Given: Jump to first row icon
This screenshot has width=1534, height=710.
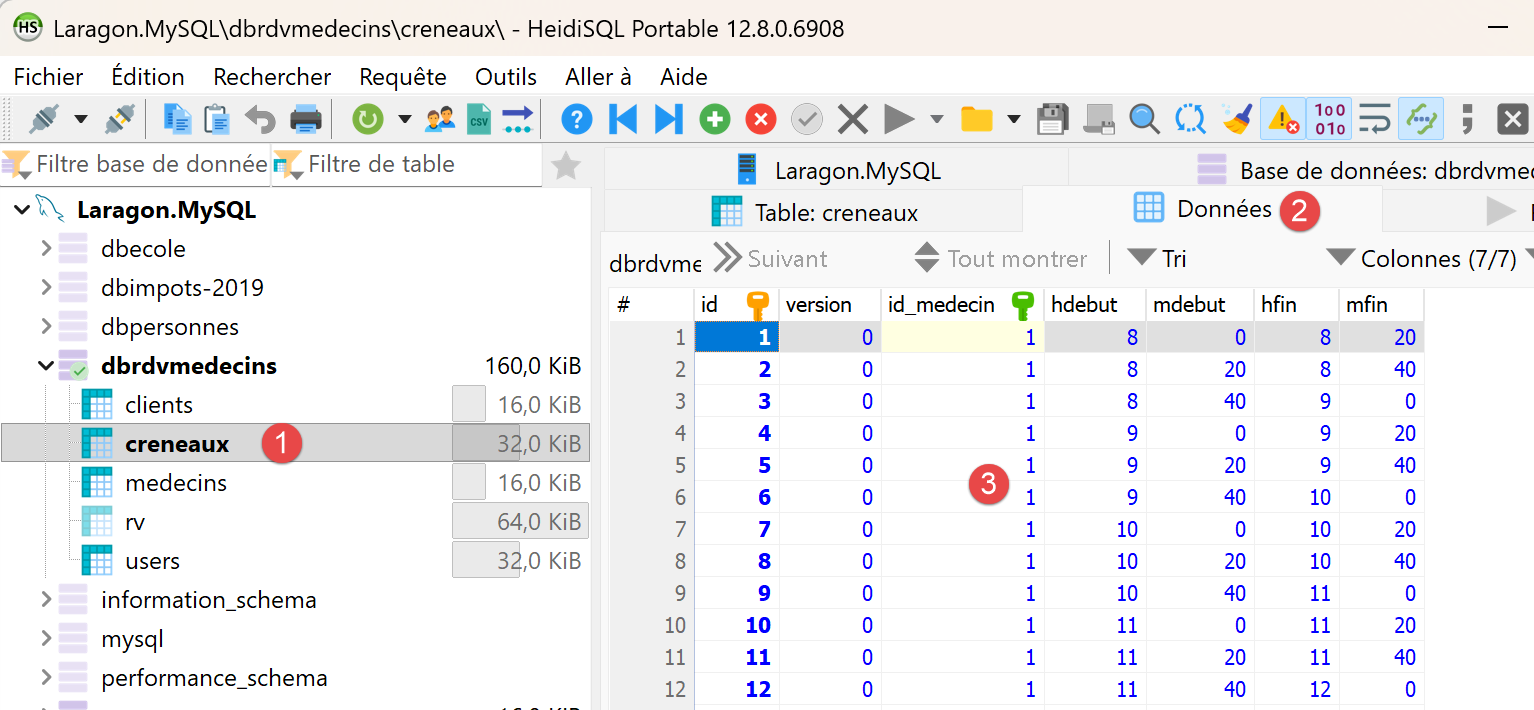Looking at the screenshot, I should [622, 120].
